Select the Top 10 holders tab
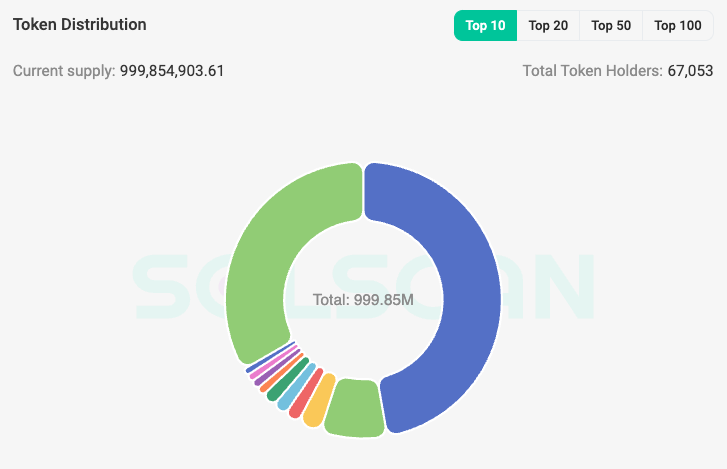727x469 pixels. [x=485, y=25]
